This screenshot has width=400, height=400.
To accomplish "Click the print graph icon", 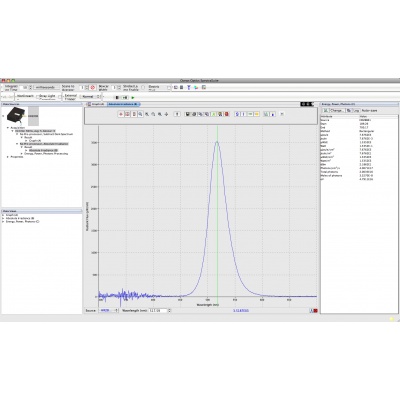I will (194, 114).
